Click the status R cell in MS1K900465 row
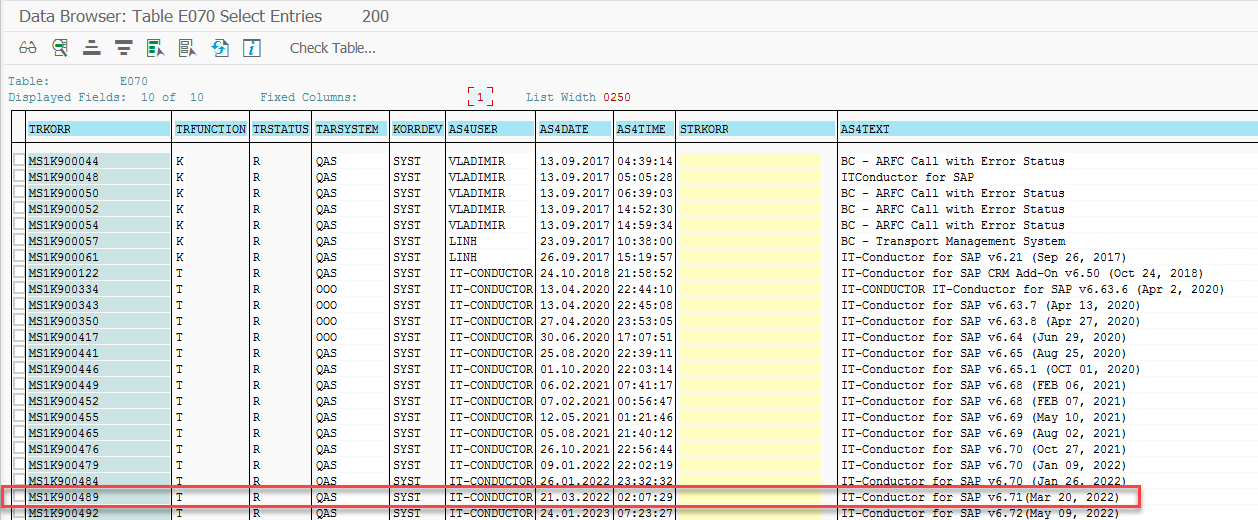 click(257, 433)
